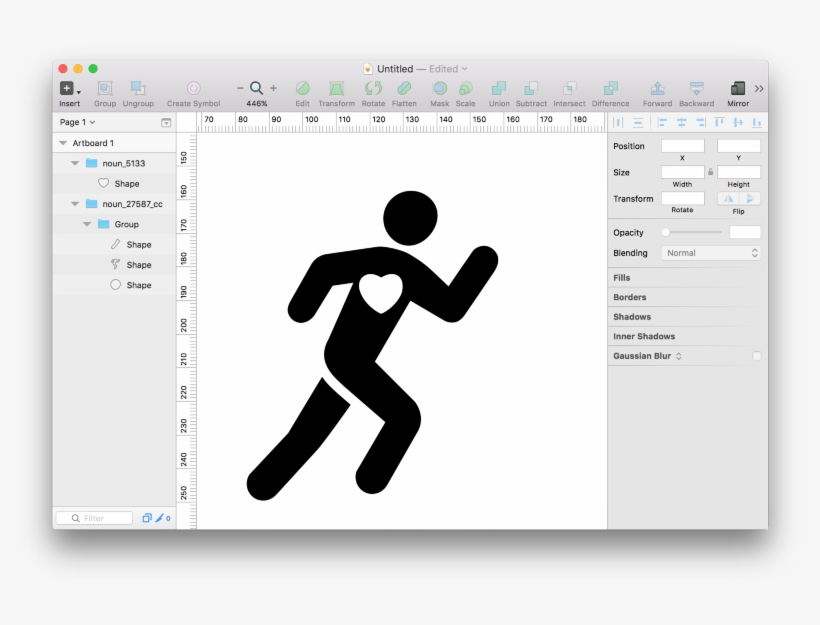820x625 pixels.
Task: Activate the Scale tool
Action: tap(465, 88)
